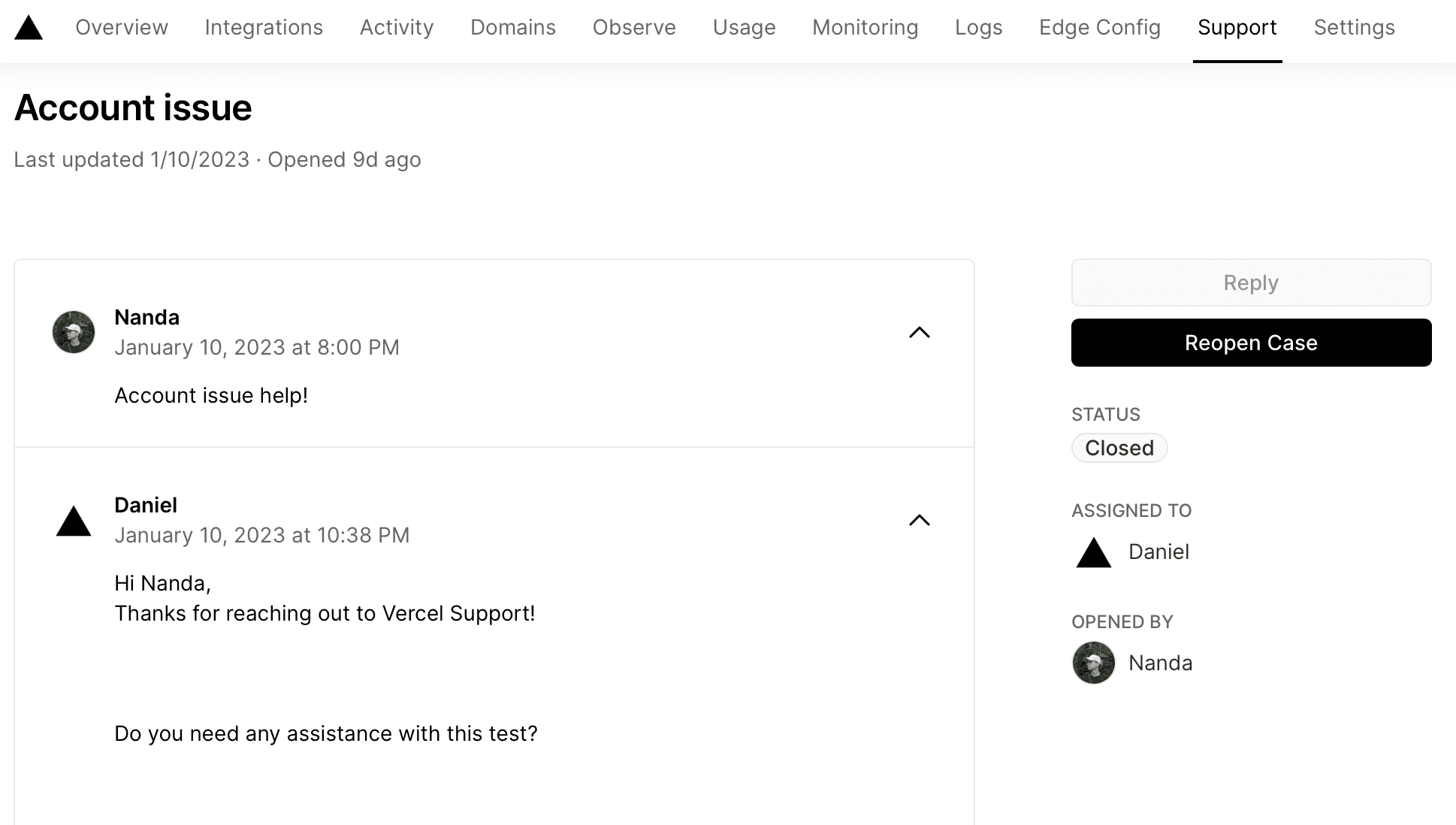Select the Observe tab
This screenshot has width=1456, height=825.
click(x=634, y=28)
